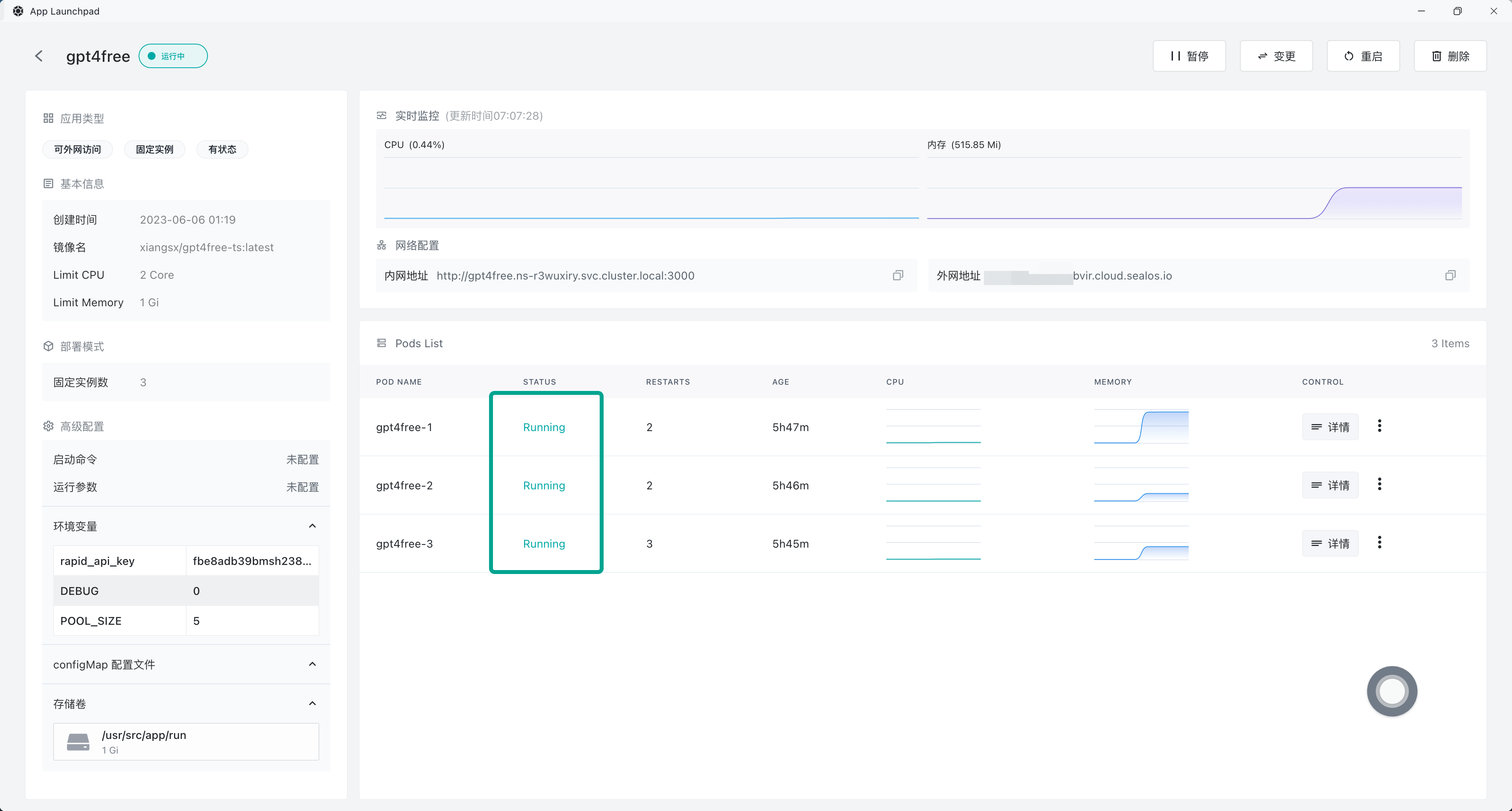Click the back arrow next to gpt4free
The height and width of the screenshot is (811, 1512).
point(39,56)
